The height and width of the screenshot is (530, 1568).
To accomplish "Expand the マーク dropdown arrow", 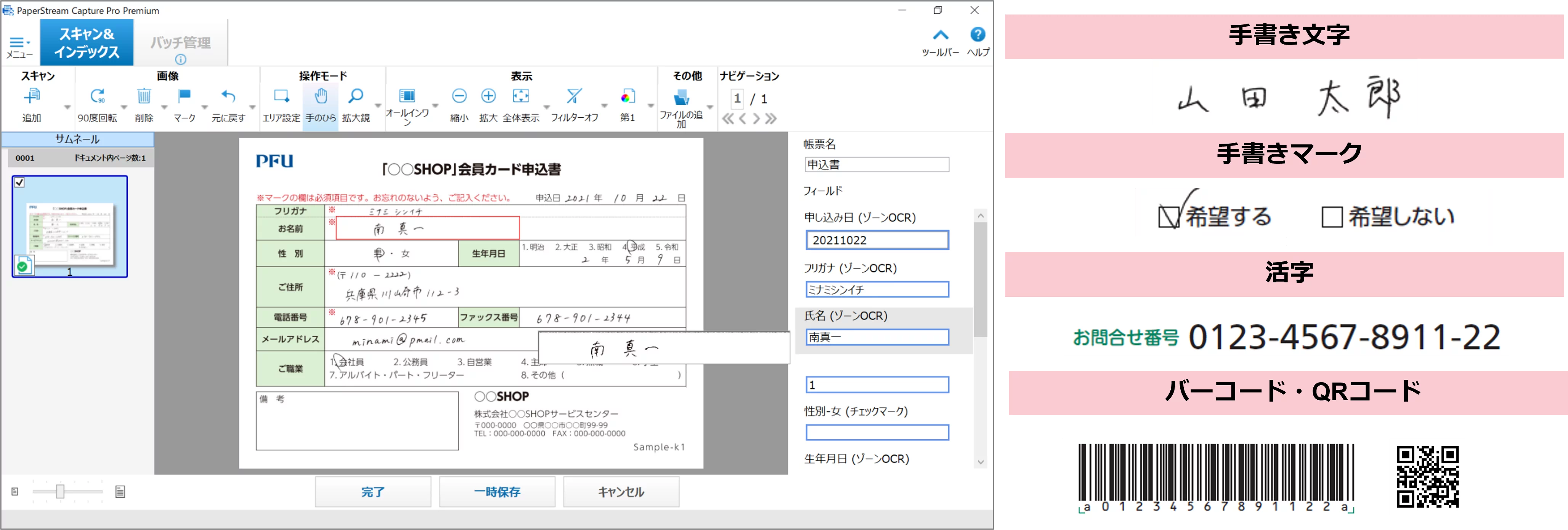I will (204, 107).
